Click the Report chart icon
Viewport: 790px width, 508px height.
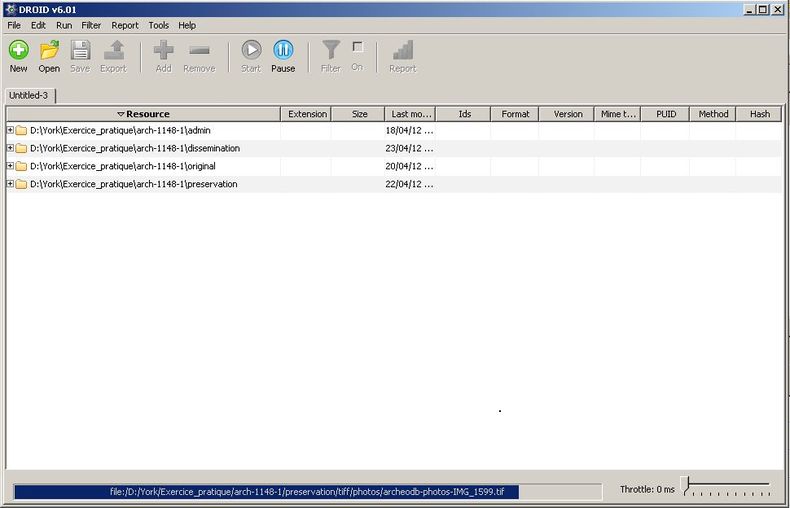click(x=403, y=50)
